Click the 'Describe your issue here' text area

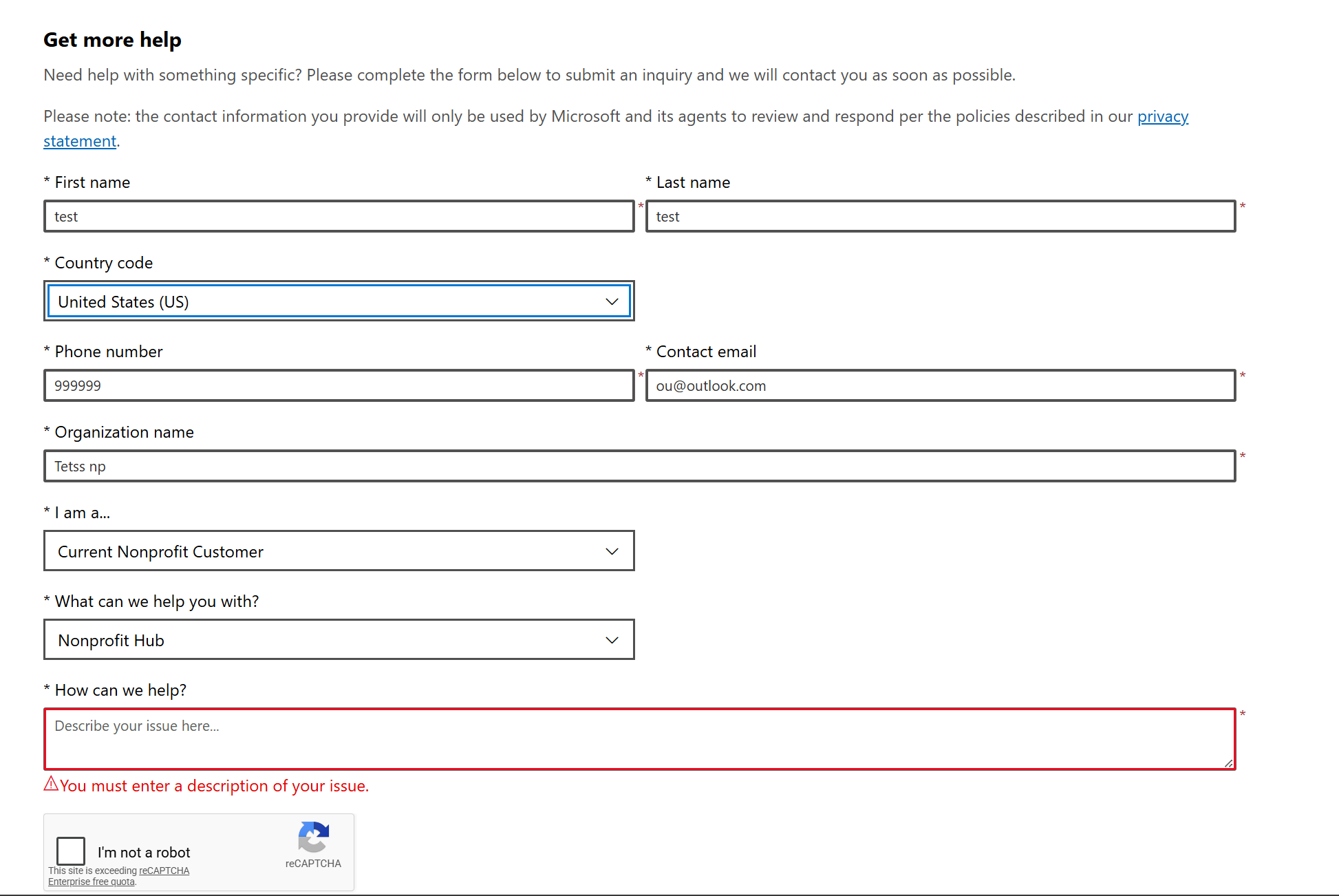pyautogui.click(x=640, y=739)
